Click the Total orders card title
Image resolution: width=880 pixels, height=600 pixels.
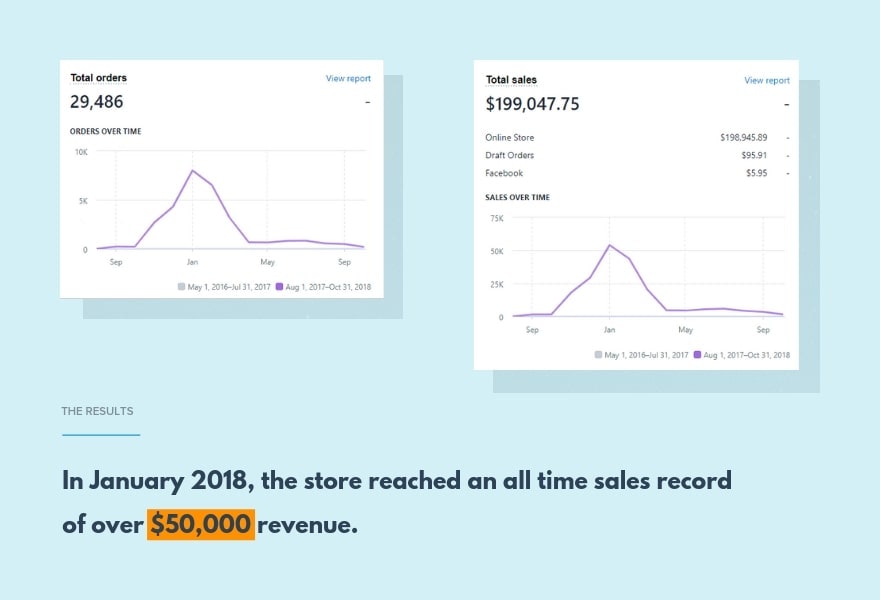pos(98,78)
